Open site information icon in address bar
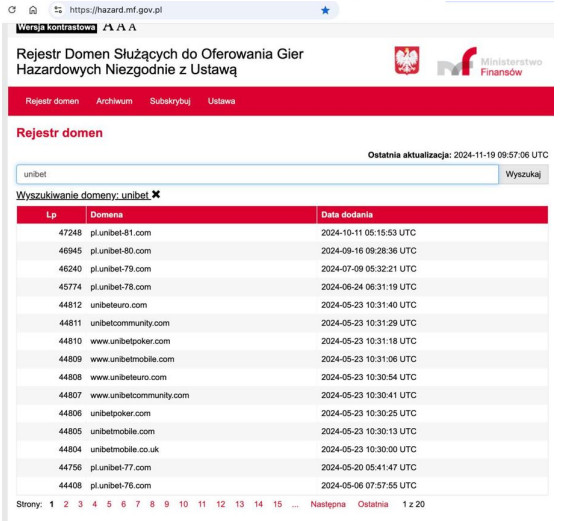Screen dimensions: 562x521 [x=58, y=10]
